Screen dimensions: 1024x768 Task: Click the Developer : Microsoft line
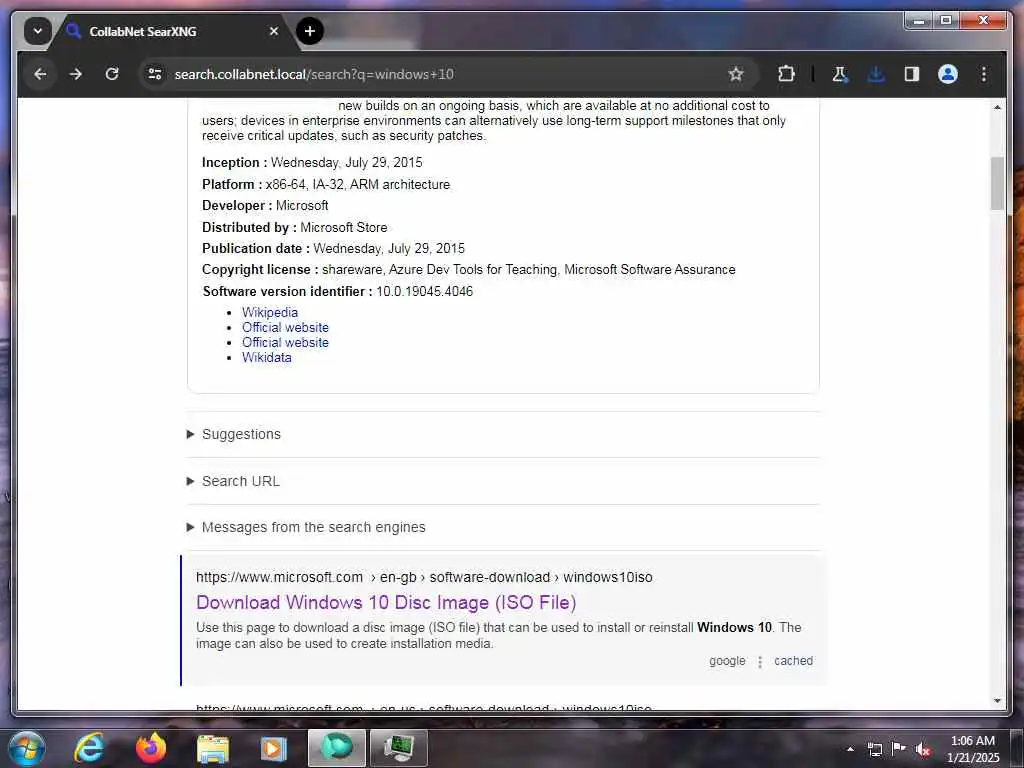point(265,206)
